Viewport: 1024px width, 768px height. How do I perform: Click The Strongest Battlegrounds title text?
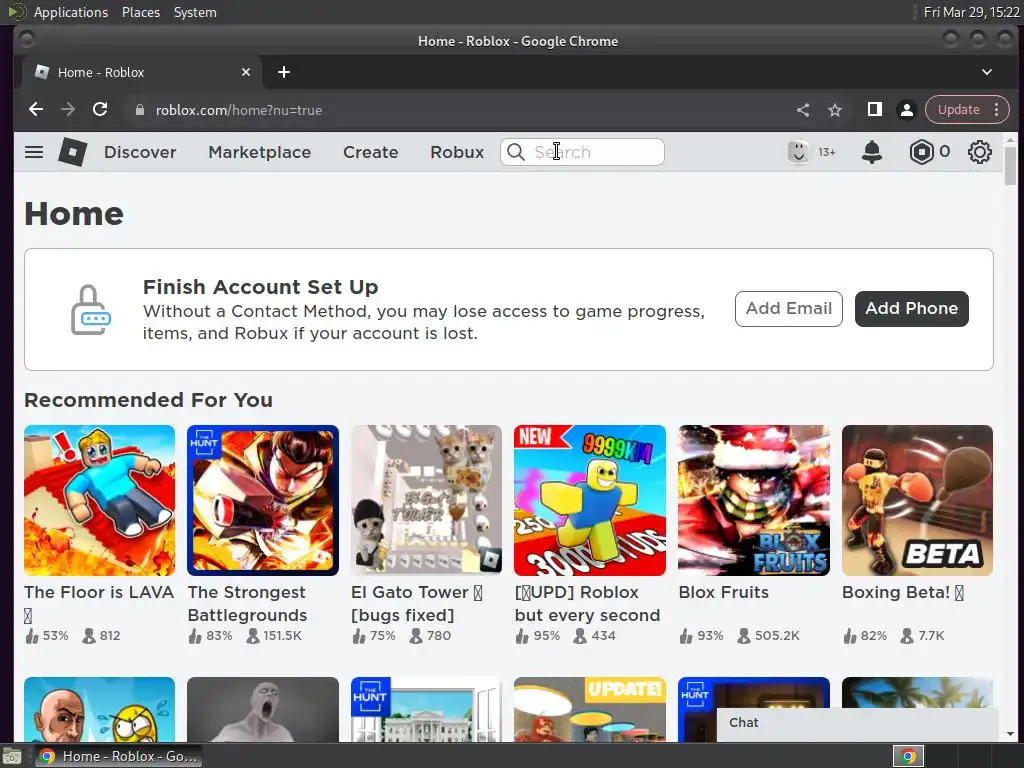[248, 603]
